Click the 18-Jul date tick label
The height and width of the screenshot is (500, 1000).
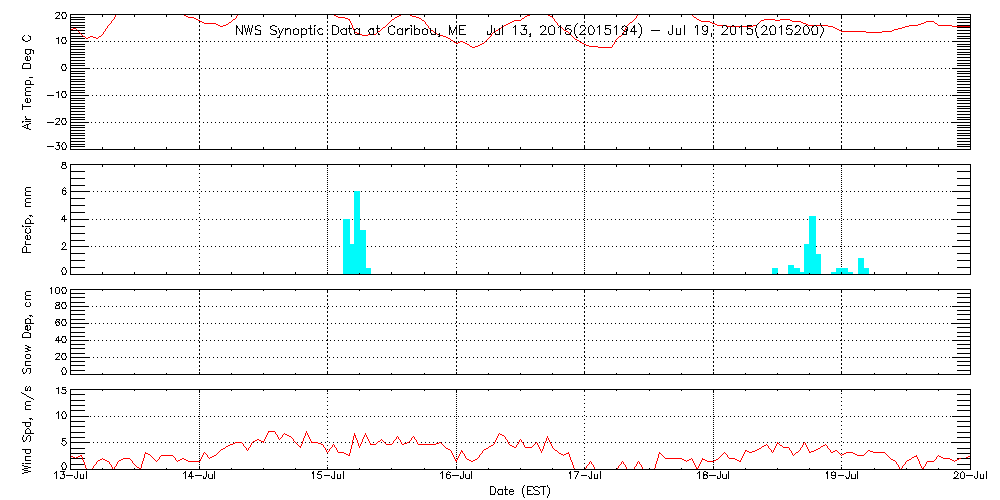(x=713, y=477)
